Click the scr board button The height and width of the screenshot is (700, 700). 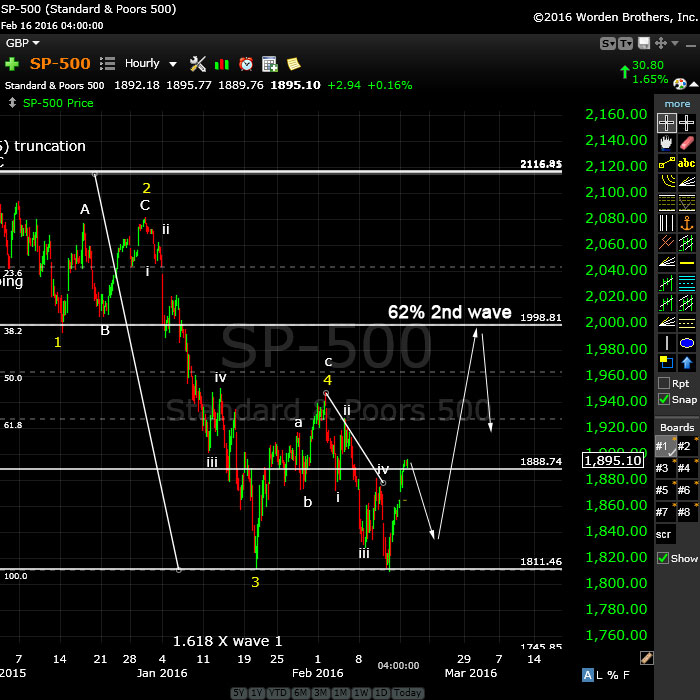pos(664,534)
